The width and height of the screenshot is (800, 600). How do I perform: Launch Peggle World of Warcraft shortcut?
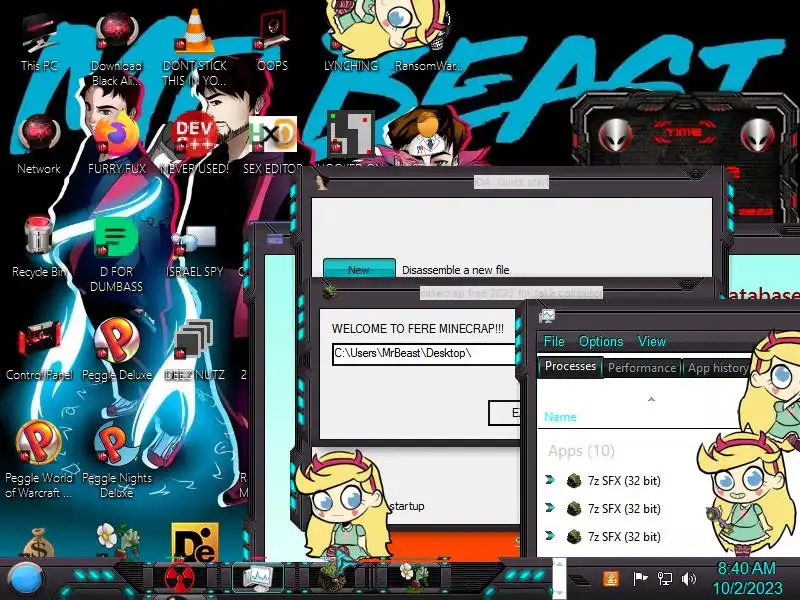(39, 460)
